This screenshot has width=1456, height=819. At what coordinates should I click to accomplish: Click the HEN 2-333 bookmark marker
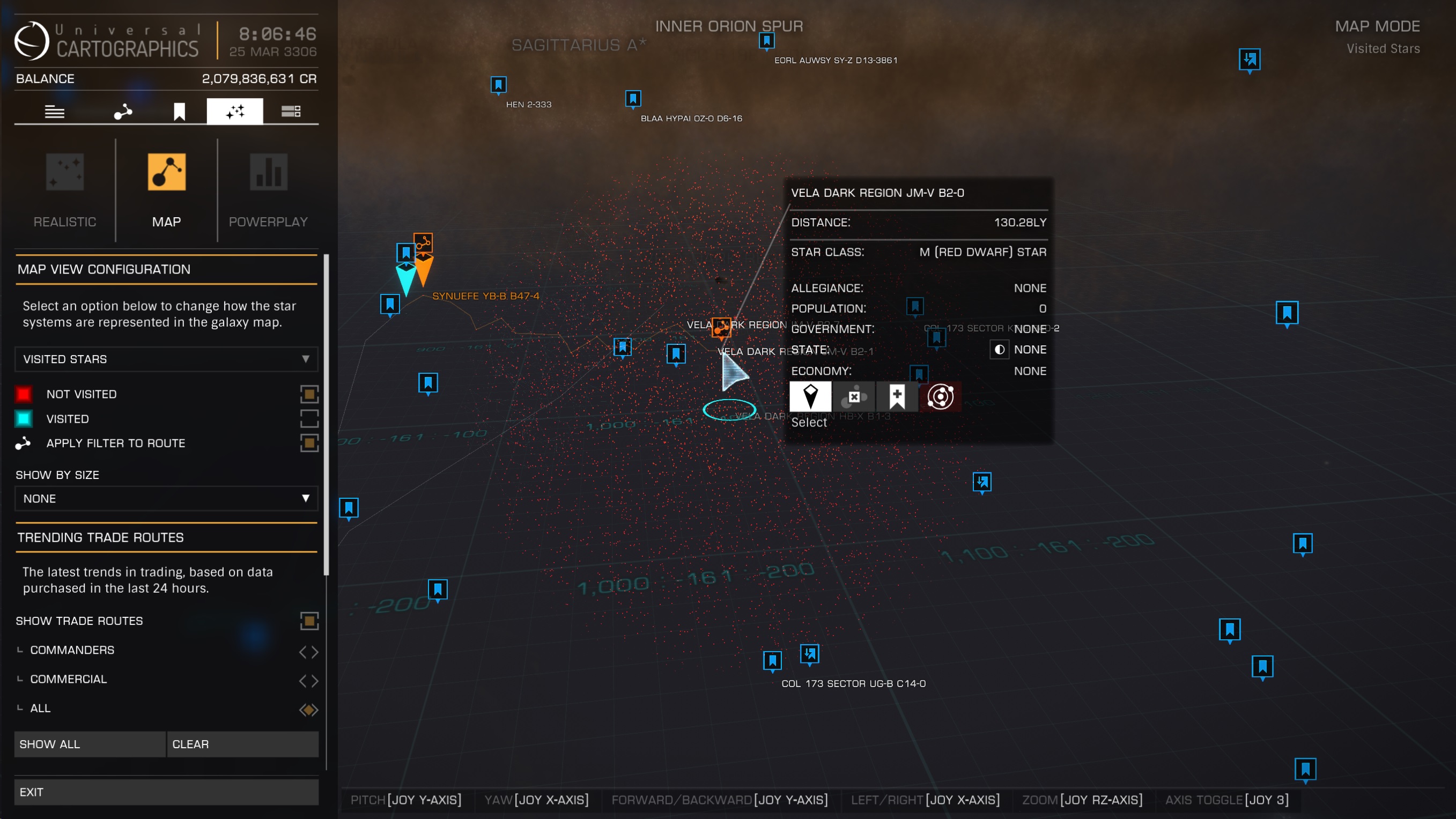[x=498, y=85]
